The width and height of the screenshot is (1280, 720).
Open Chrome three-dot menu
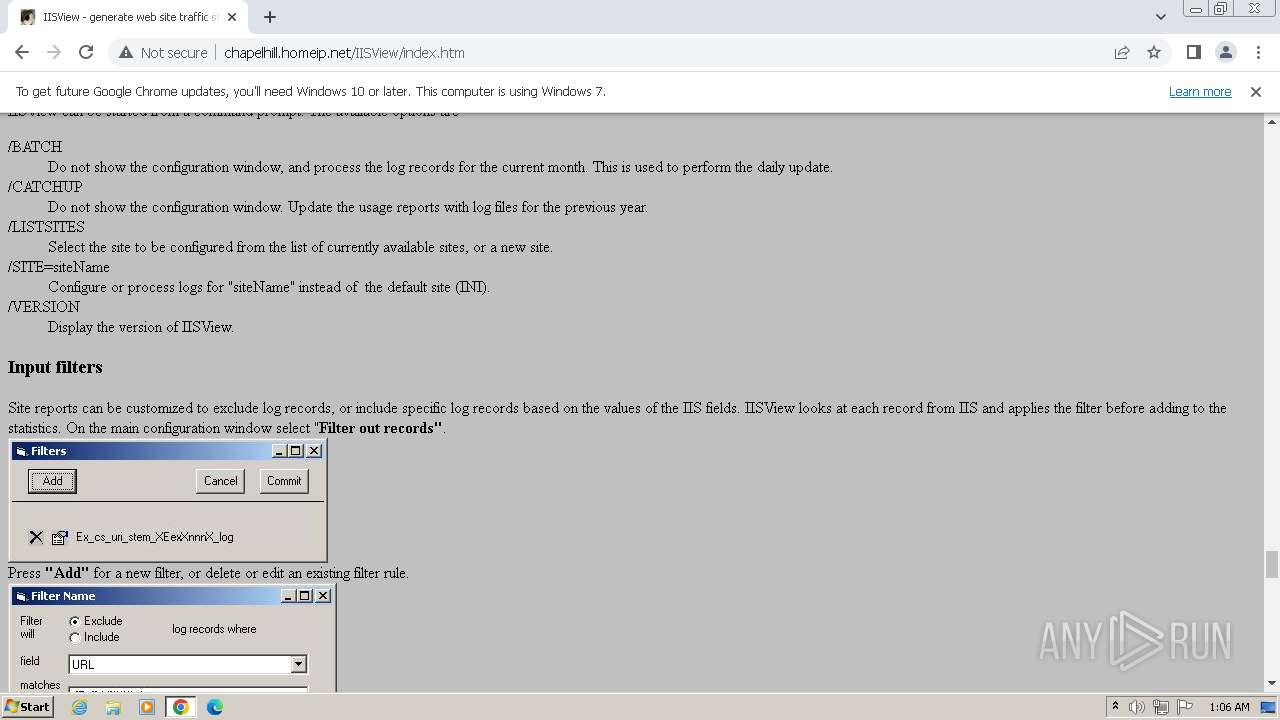click(x=1257, y=53)
